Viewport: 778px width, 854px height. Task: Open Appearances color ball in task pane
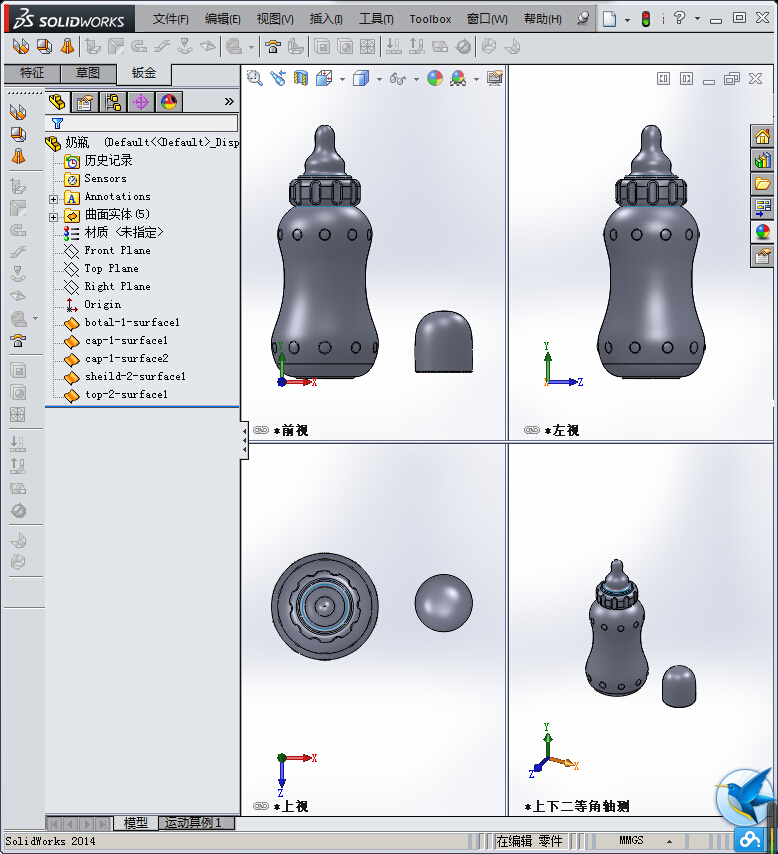[x=762, y=232]
